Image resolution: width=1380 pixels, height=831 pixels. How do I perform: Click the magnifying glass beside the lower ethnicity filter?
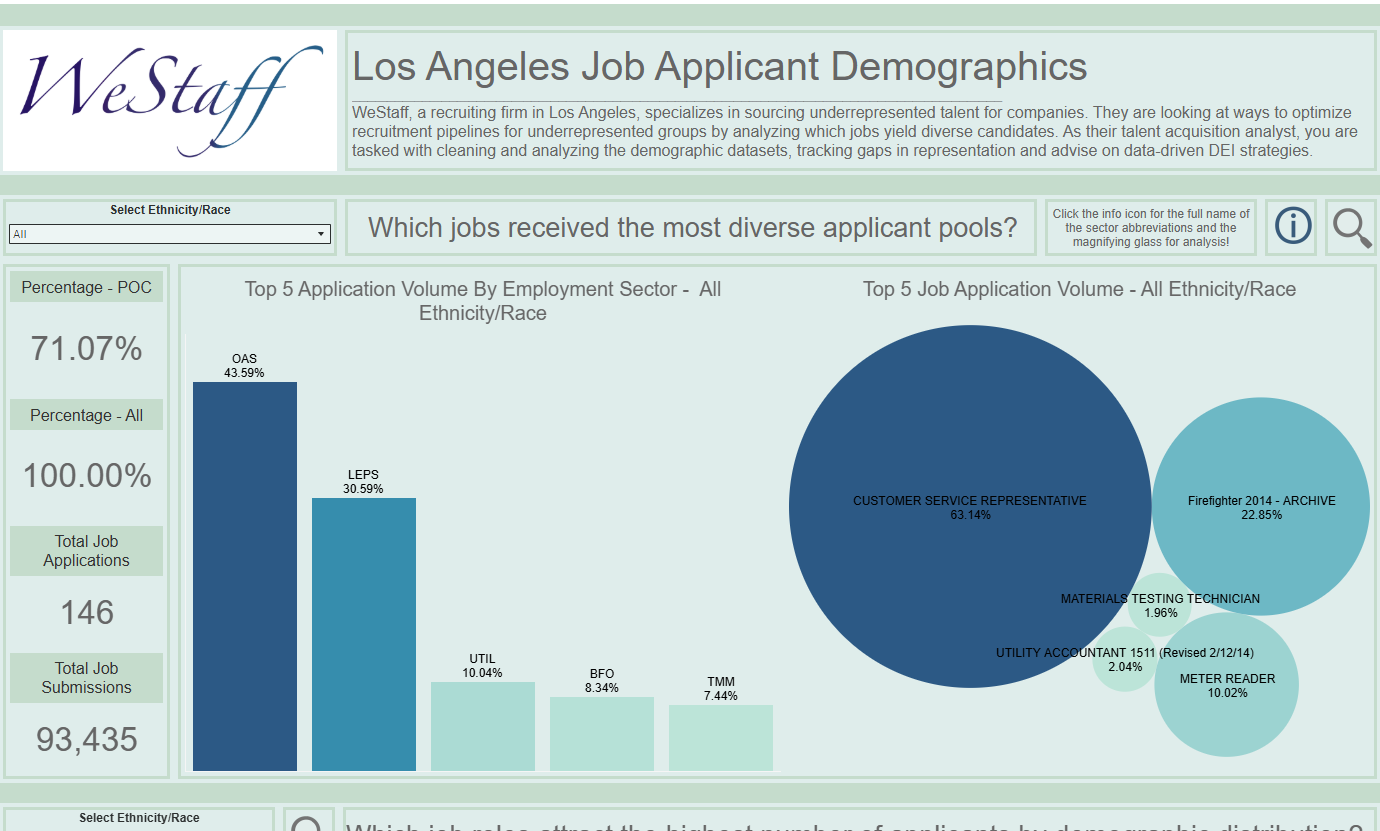[x=306, y=823]
